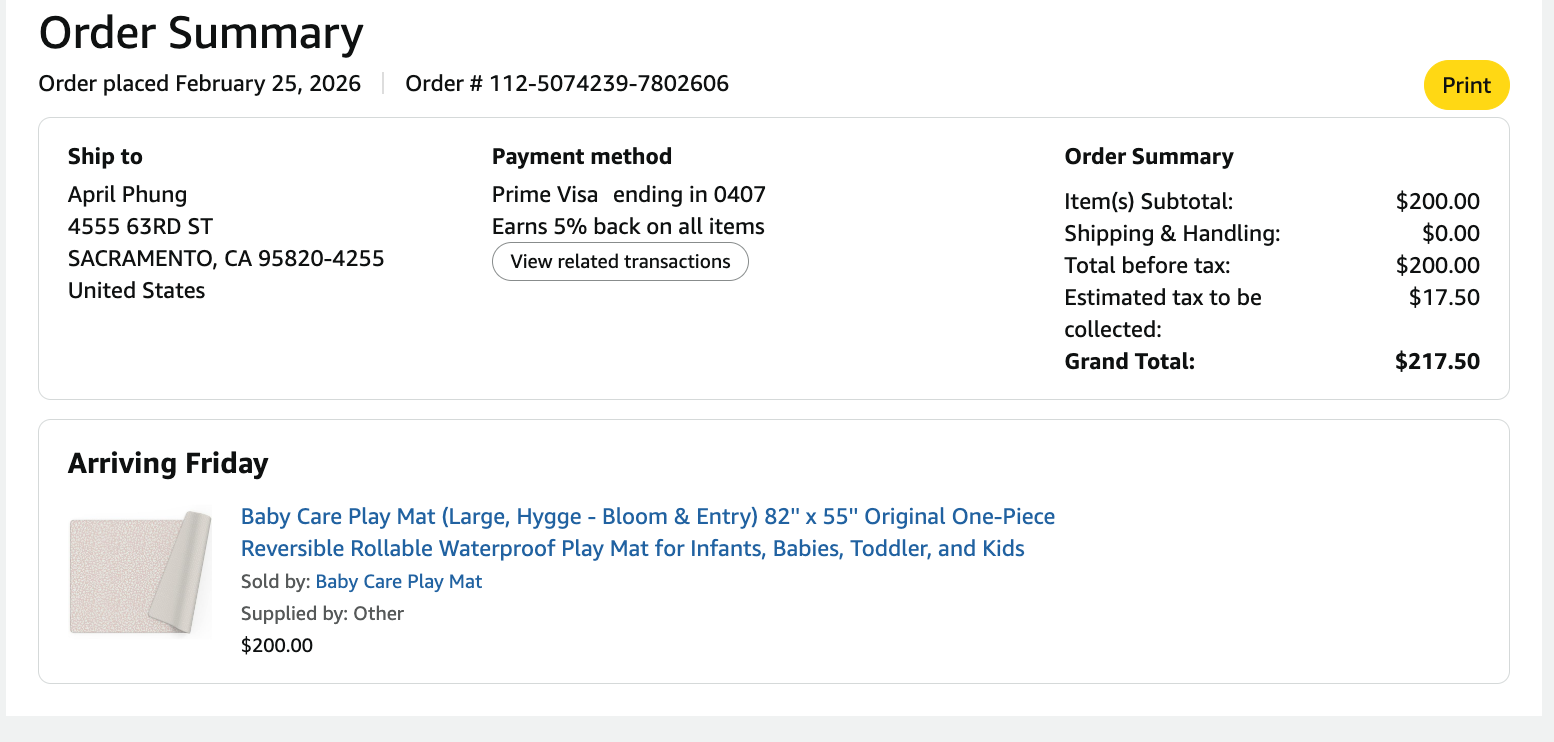Open View related transactions
This screenshot has width=1554, height=742.
coord(620,262)
